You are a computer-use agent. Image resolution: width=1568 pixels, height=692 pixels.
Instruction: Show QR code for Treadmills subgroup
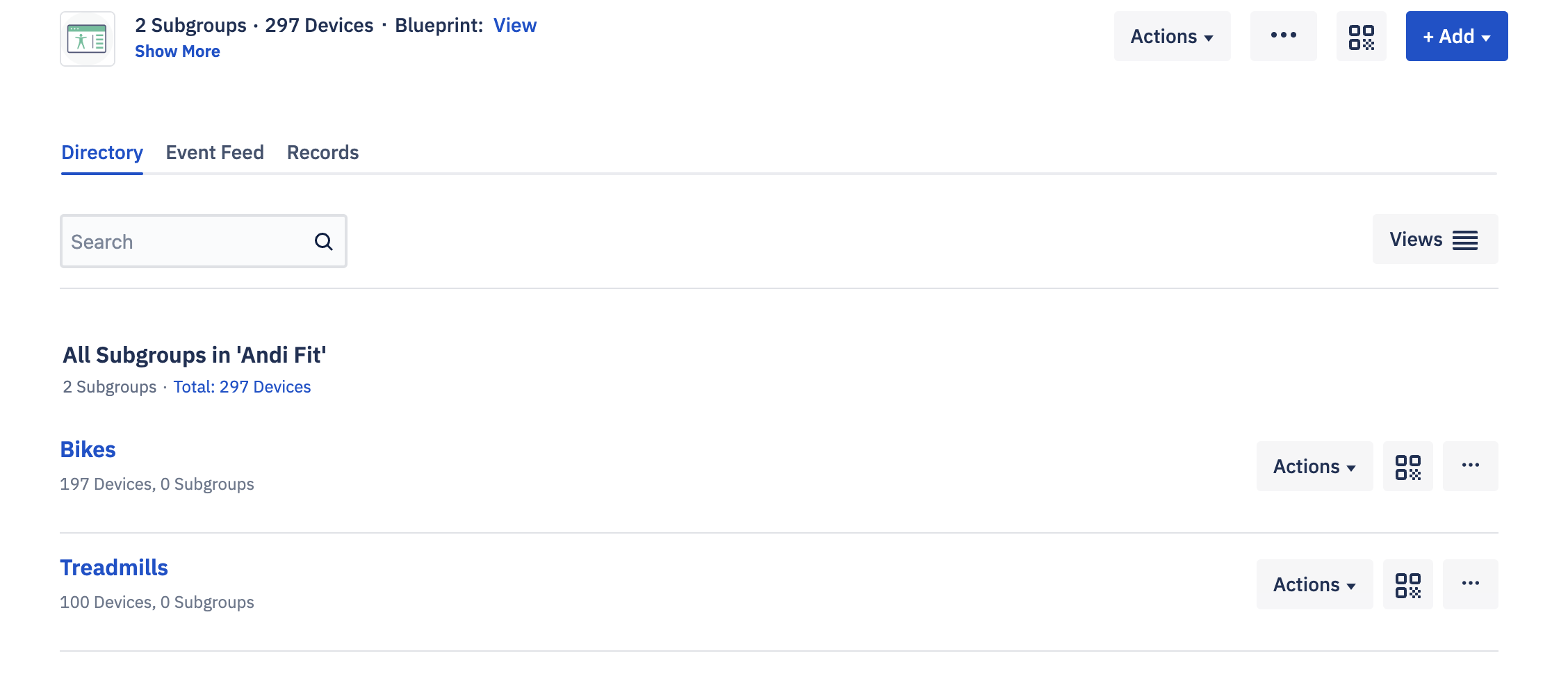(1407, 584)
